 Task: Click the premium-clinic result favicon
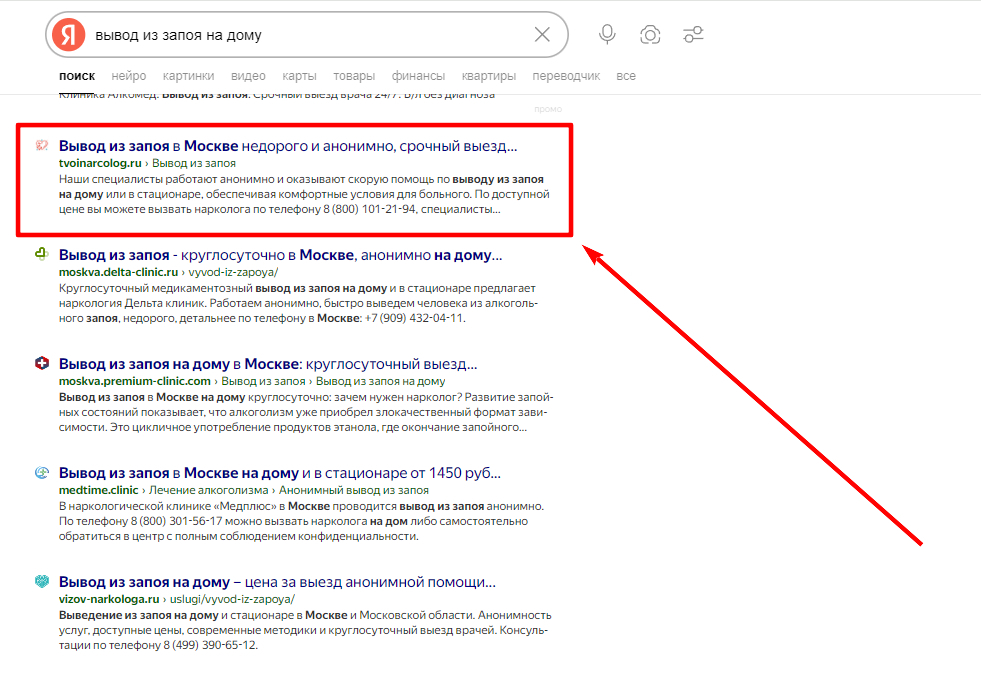click(x=42, y=364)
